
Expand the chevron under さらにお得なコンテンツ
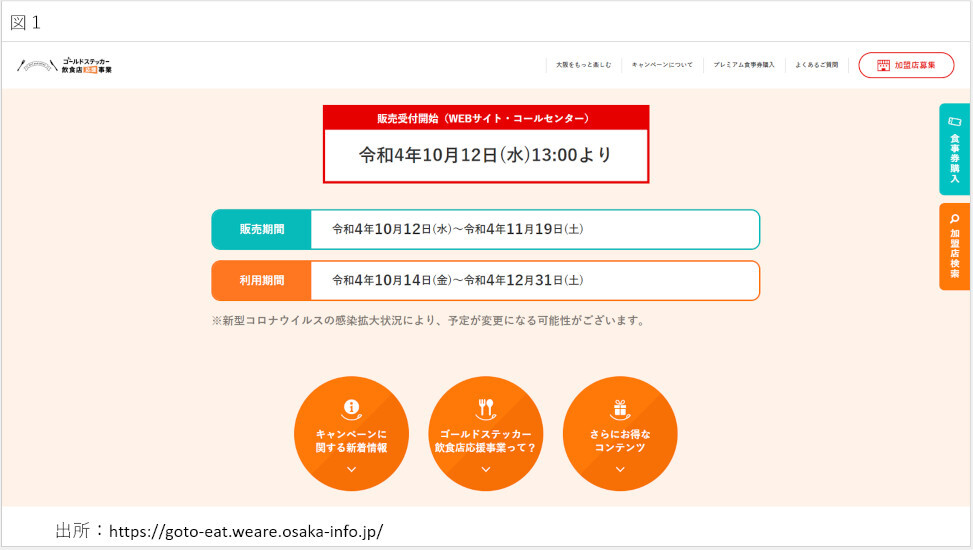tap(620, 469)
